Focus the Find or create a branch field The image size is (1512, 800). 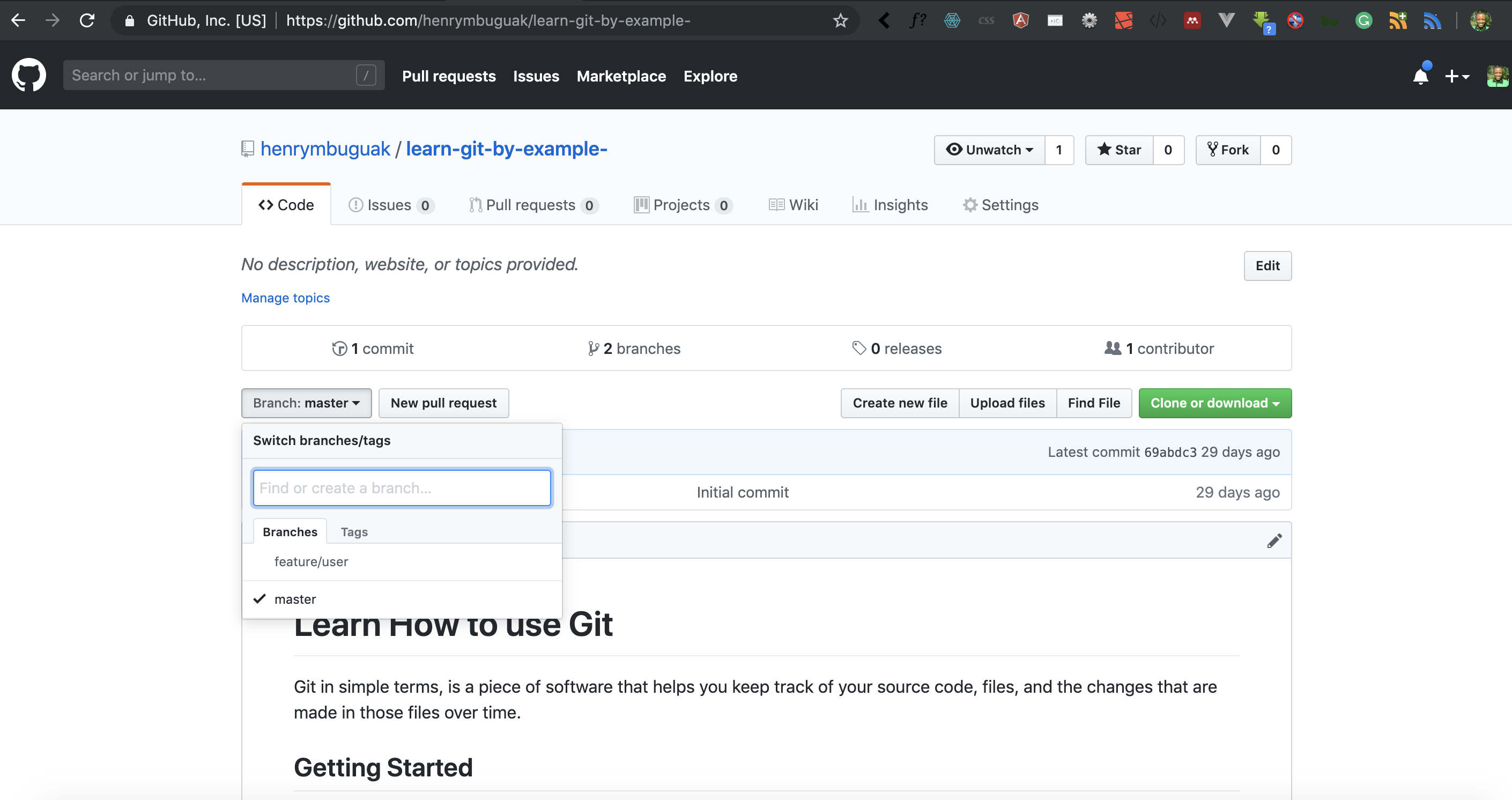(402, 488)
